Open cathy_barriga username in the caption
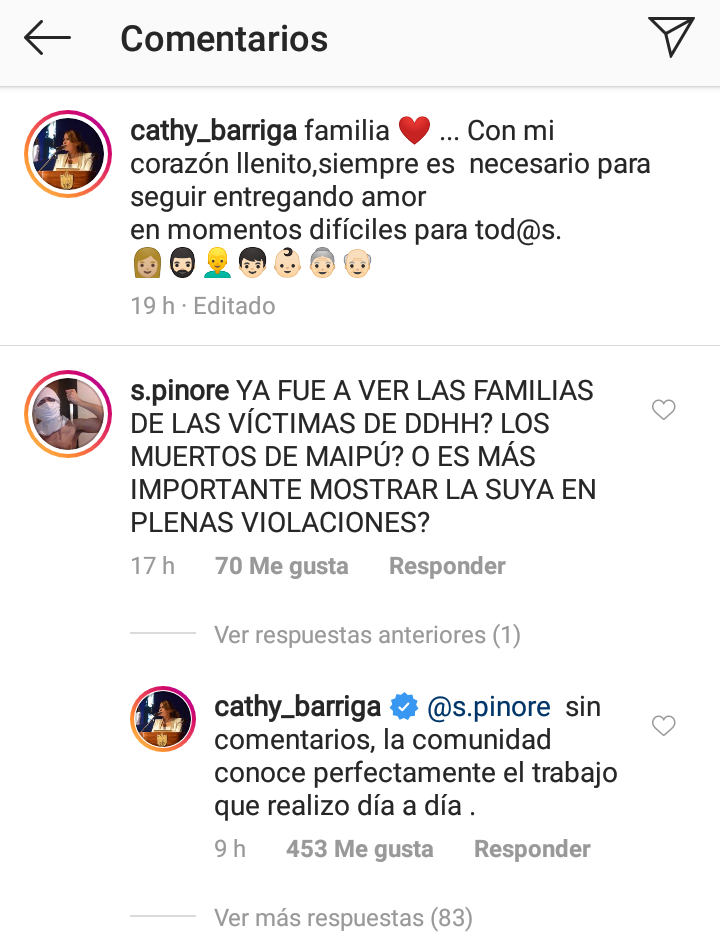This screenshot has width=720, height=941. pos(212,131)
